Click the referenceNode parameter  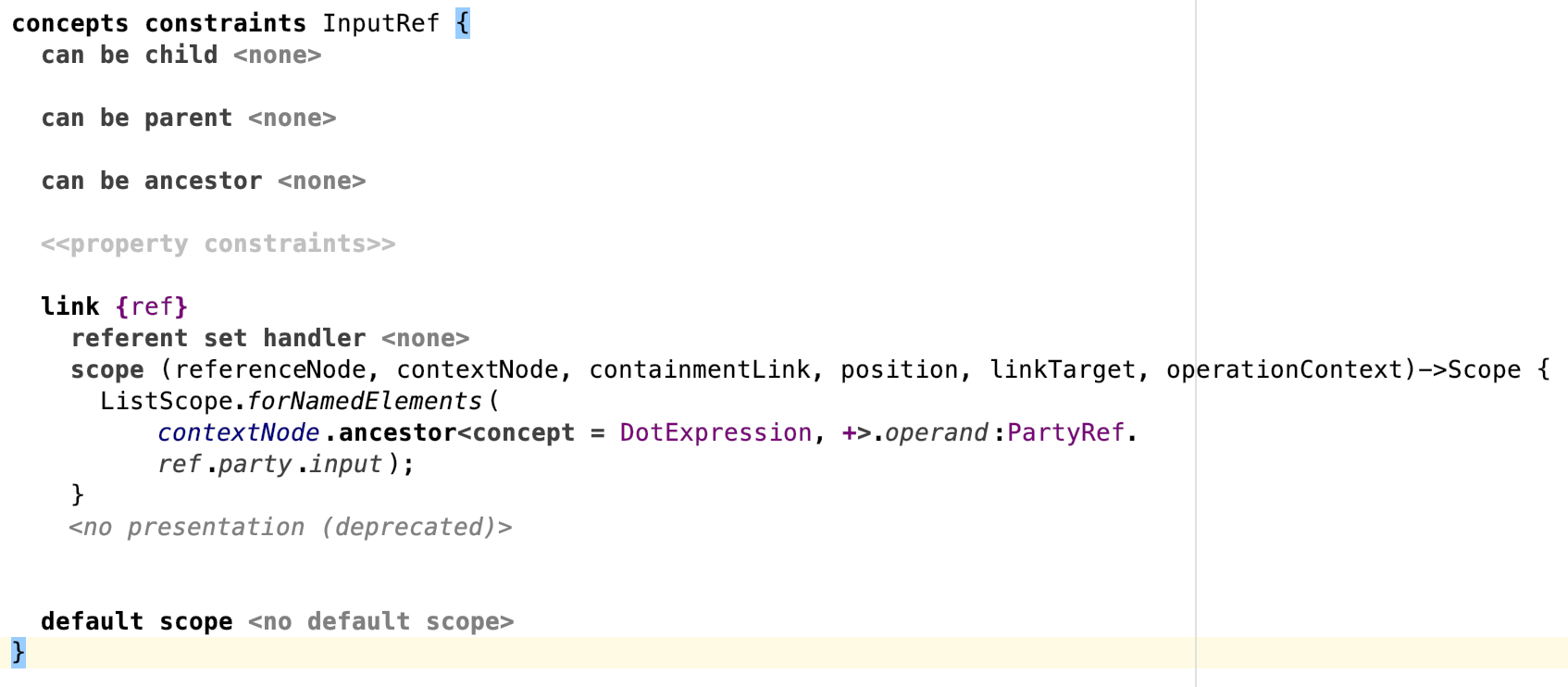click(x=269, y=370)
